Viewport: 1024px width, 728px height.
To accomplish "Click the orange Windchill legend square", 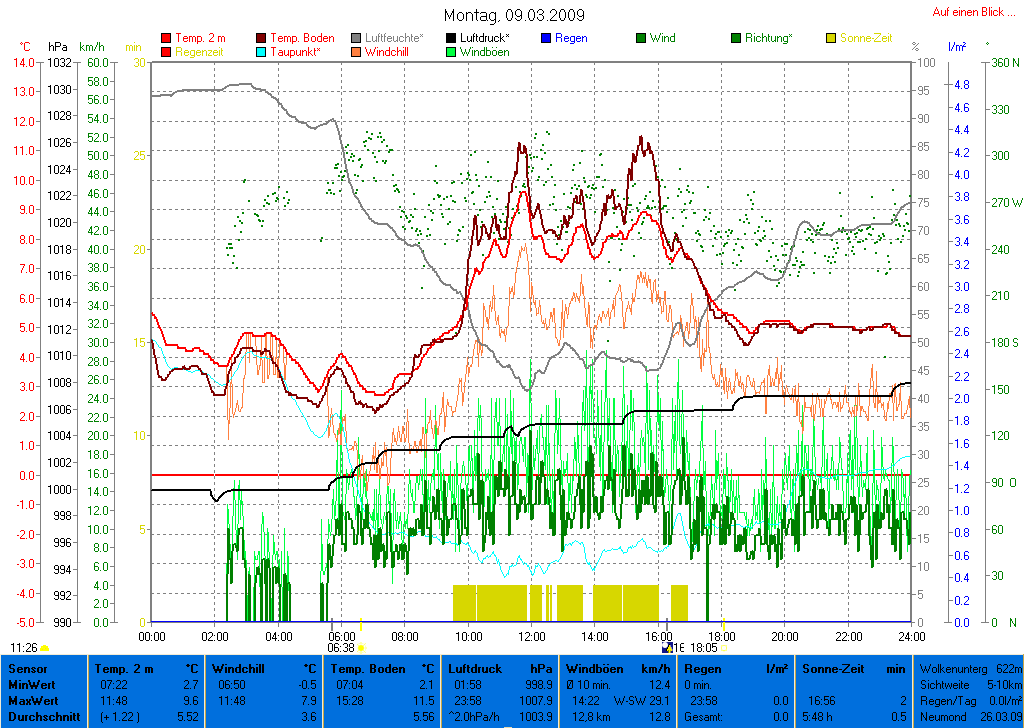I will [357, 52].
